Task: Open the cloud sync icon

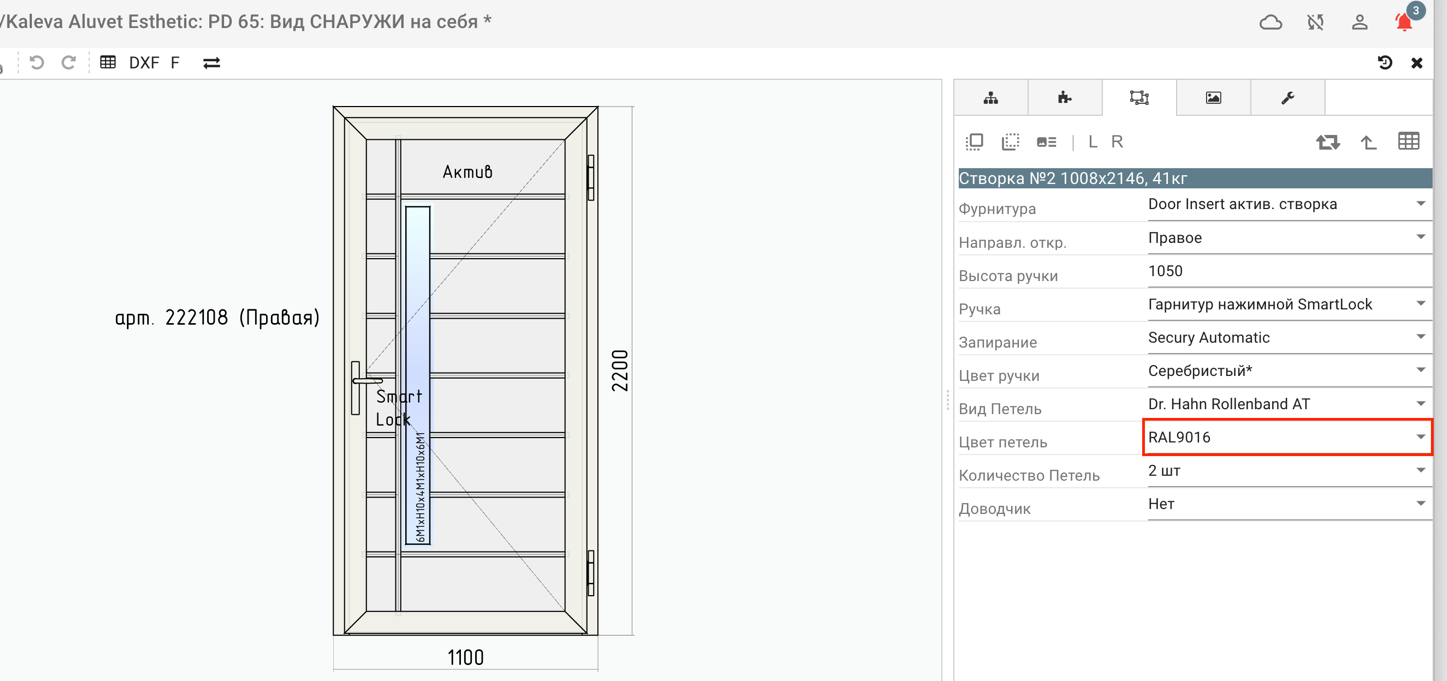Action: [x=1271, y=22]
